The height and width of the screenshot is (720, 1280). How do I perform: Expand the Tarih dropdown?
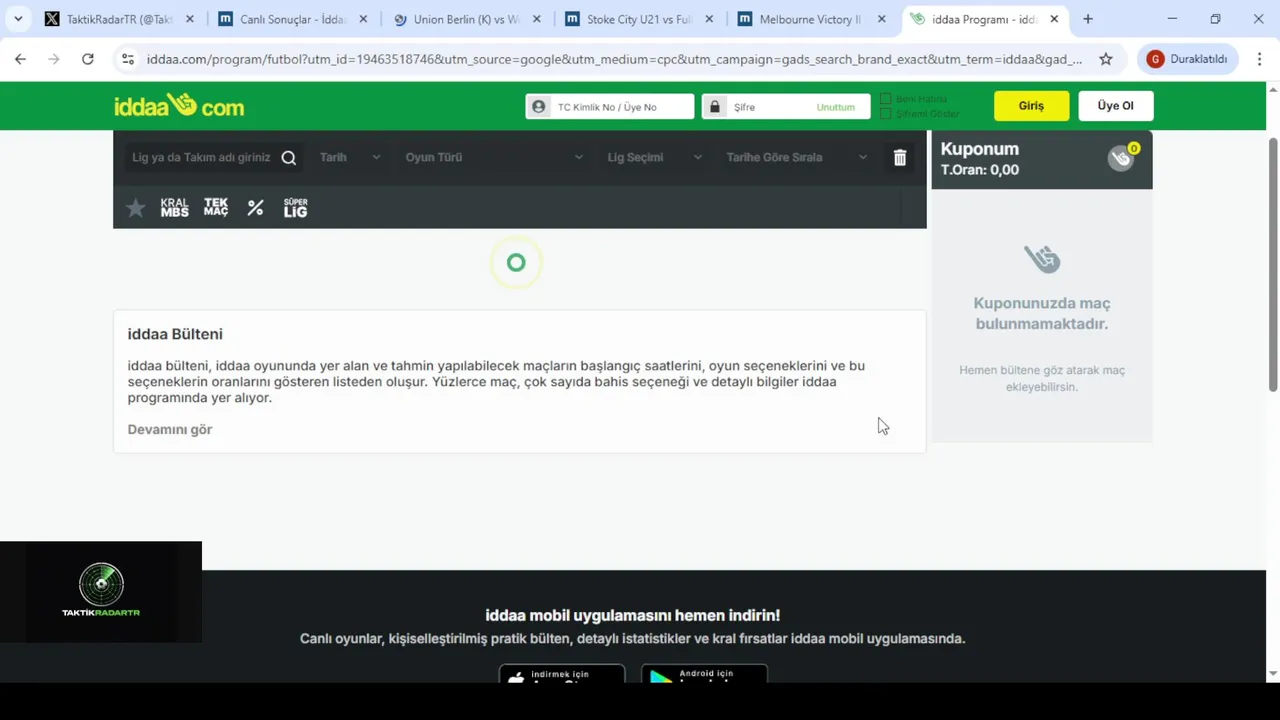pyautogui.click(x=349, y=157)
